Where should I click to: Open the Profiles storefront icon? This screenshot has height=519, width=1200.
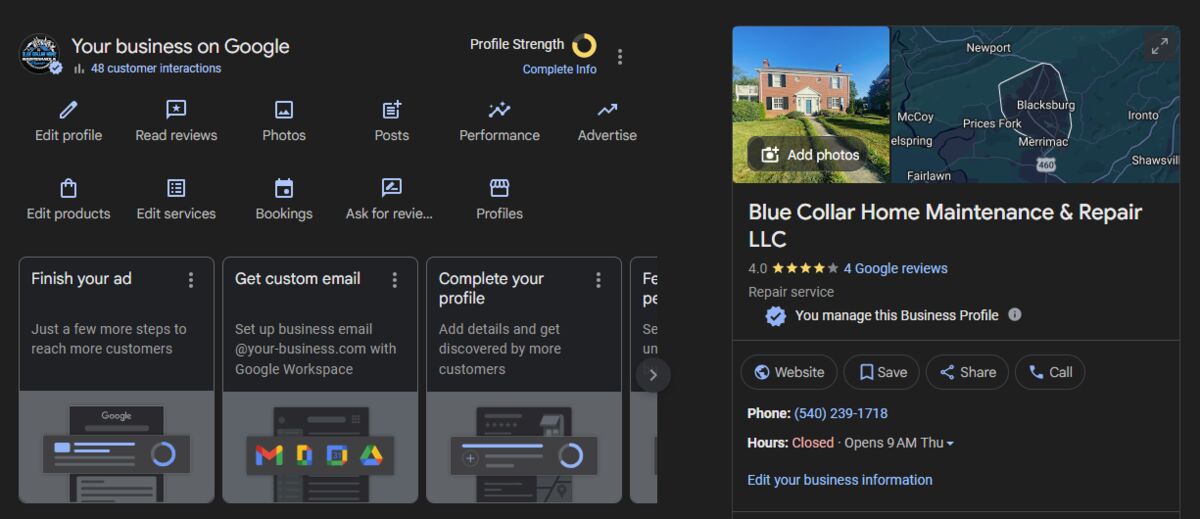click(499, 188)
